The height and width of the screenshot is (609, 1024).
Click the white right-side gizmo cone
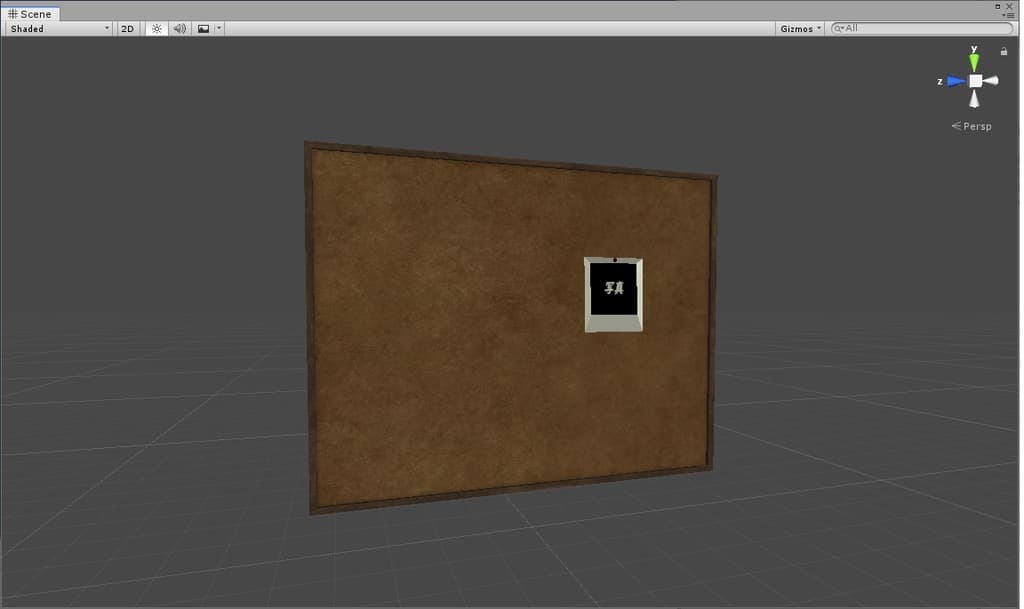(991, 81)
